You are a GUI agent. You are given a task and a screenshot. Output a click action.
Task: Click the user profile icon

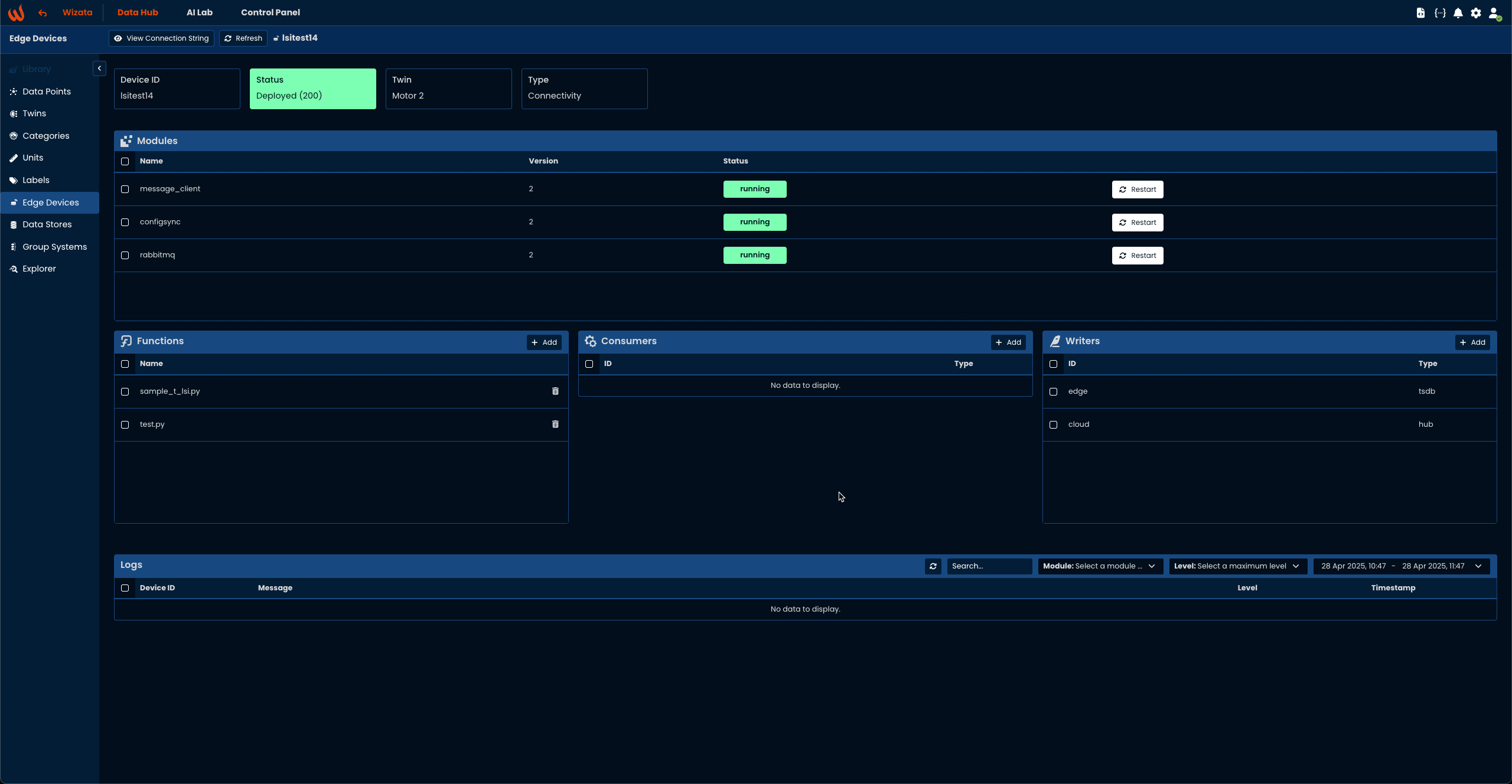pos(1494,13)
